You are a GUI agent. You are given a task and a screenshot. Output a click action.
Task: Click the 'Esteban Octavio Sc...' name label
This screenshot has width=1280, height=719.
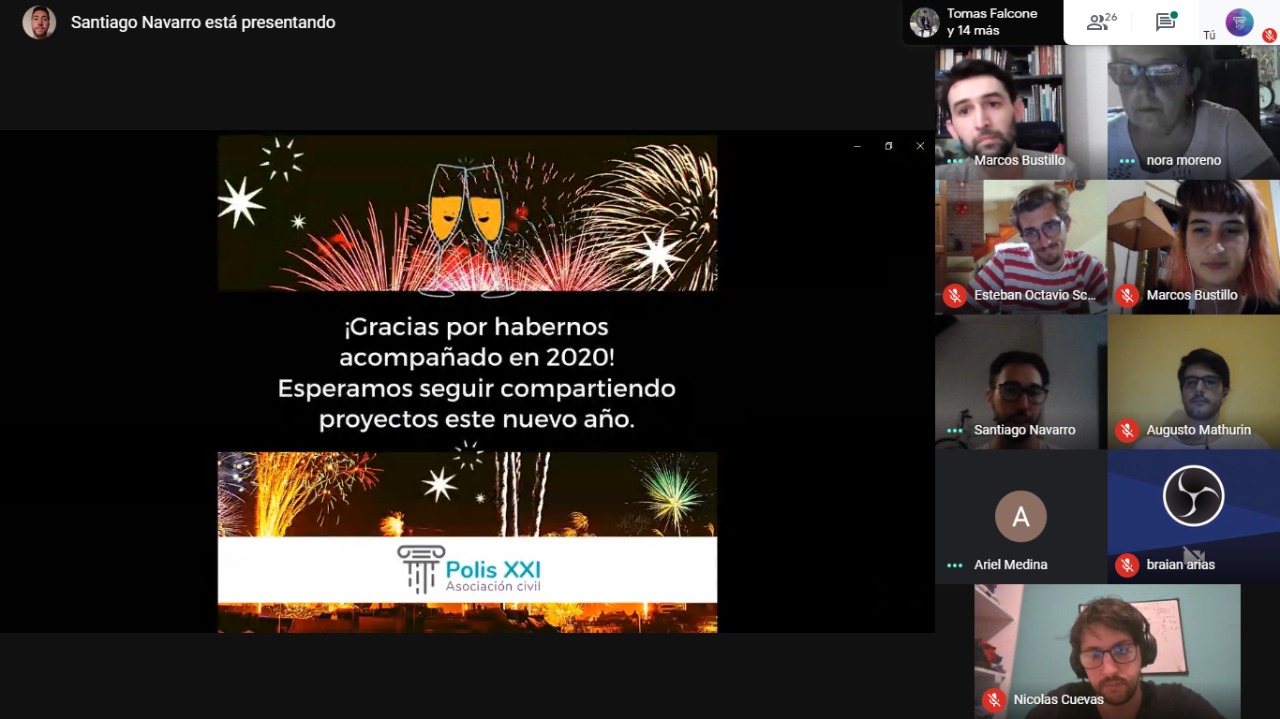[x=1035, y=295]
